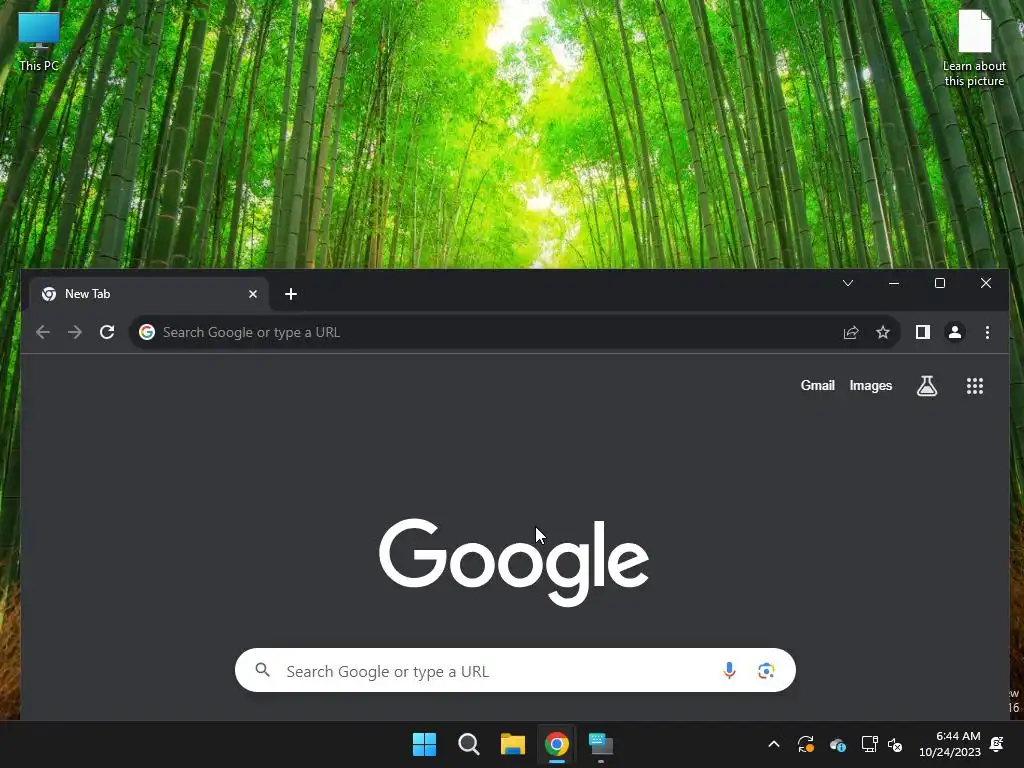Screen dimensions: 1024x768
Task: Click the OneDrive cloud tray icon
Action: coord(838,744)
